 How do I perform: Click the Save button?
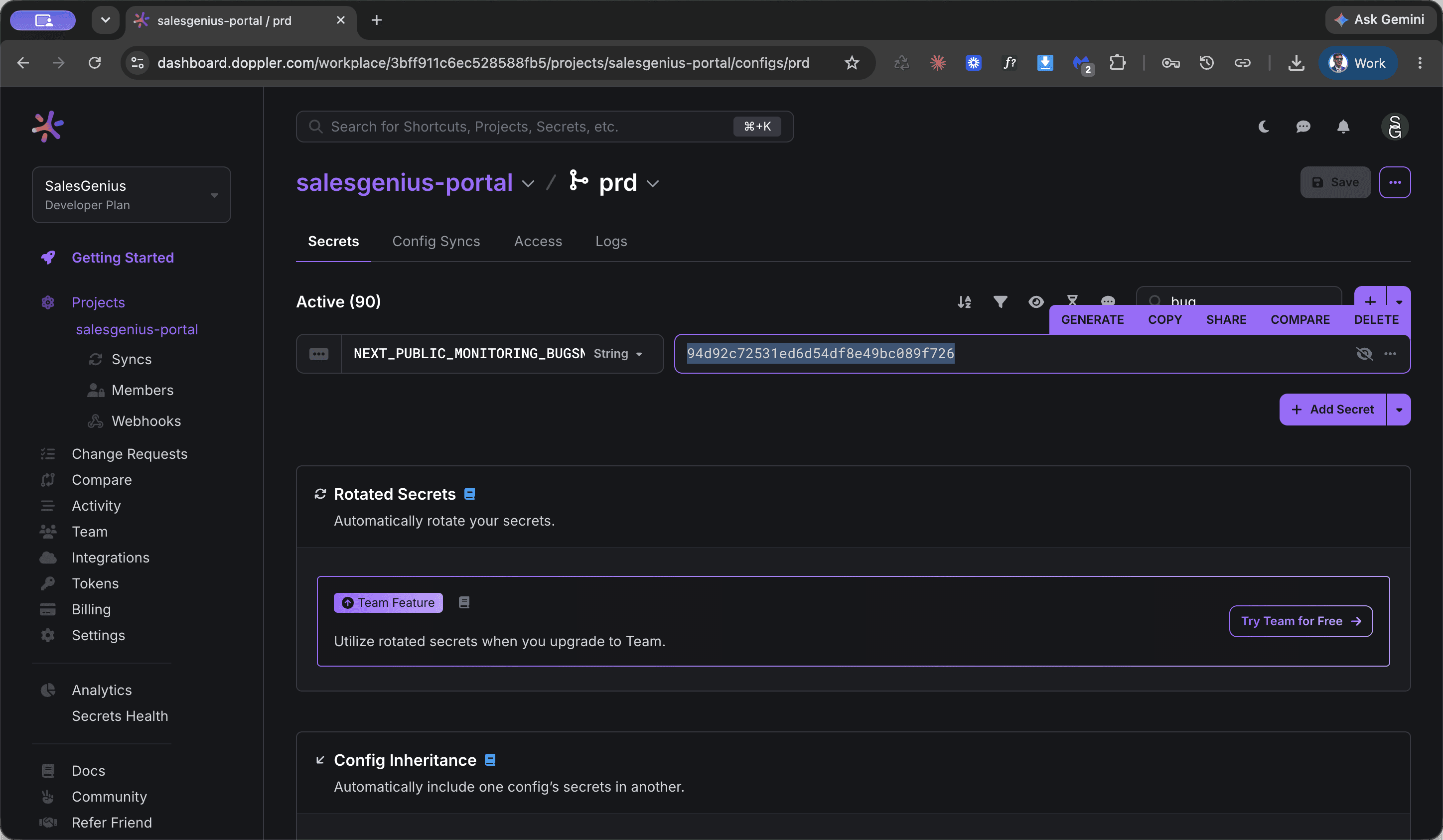click(1335, 183)
